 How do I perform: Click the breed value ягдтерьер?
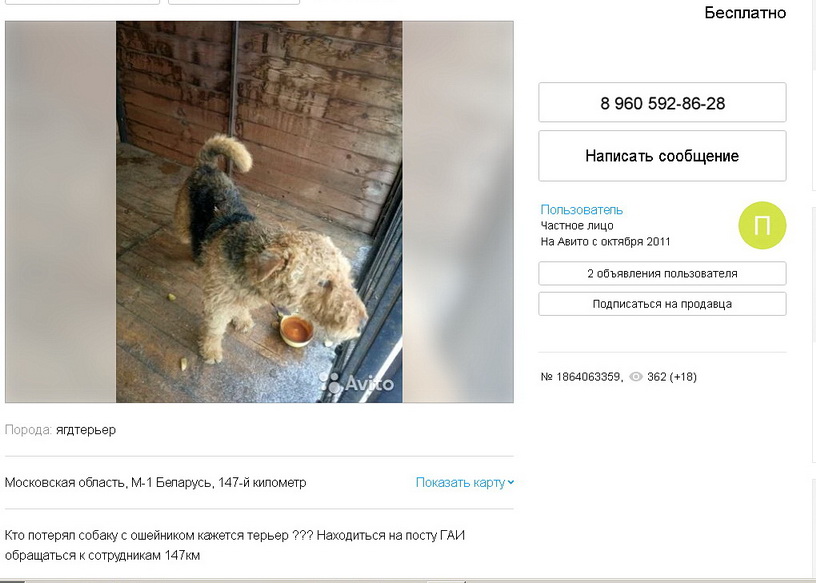[86, 430]
